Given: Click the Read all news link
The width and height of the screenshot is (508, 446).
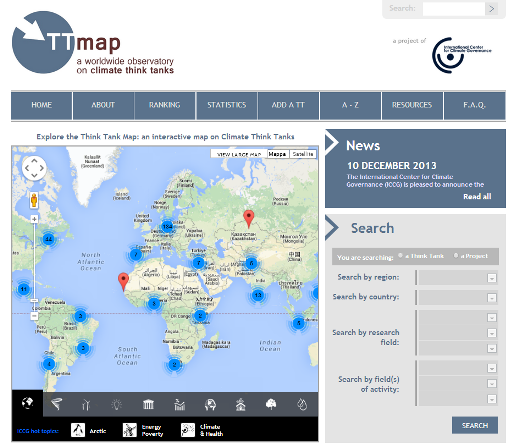Looking at the screenshot, I should (477, 197).
